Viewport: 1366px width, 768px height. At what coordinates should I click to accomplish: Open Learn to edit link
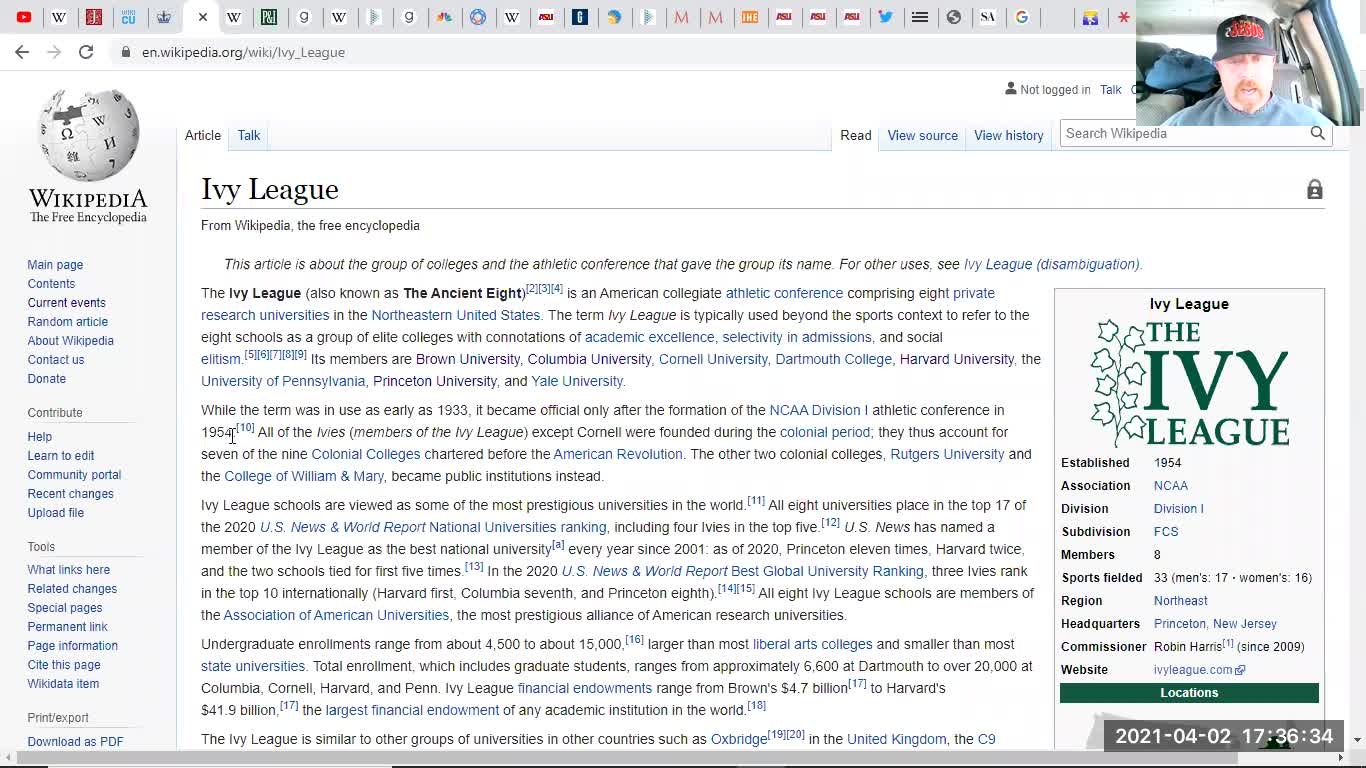(61, 456)
